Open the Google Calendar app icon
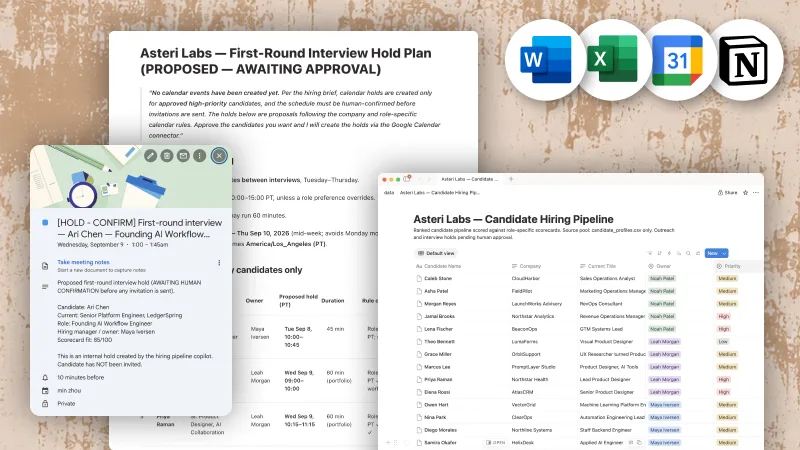Viewport: 800px width, 450px height. coord(677,60)
